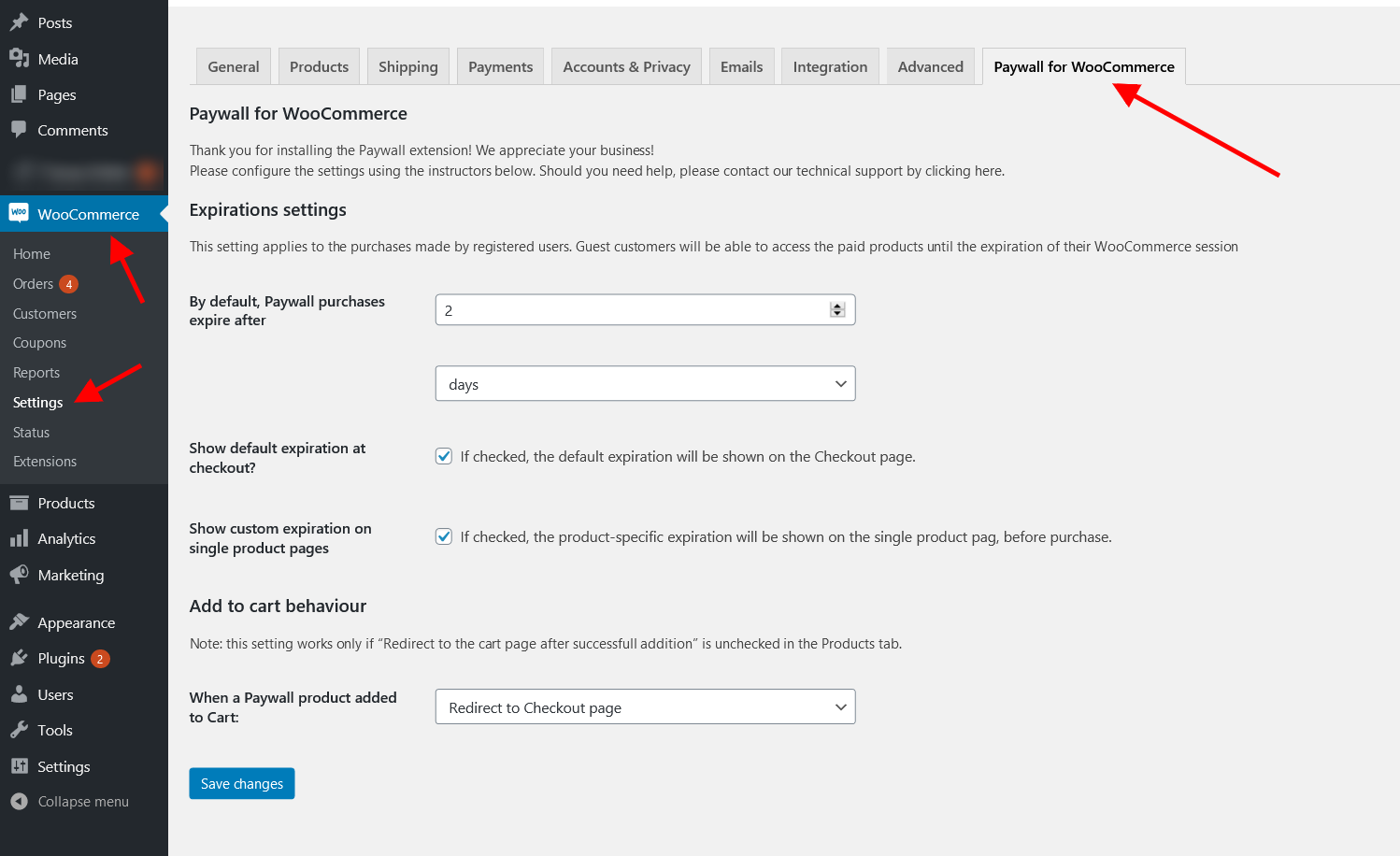The width and height of the screenshot is (1400, 856).
Task: Click the Posts pushpin icon
Action: [x=19, y=22]
